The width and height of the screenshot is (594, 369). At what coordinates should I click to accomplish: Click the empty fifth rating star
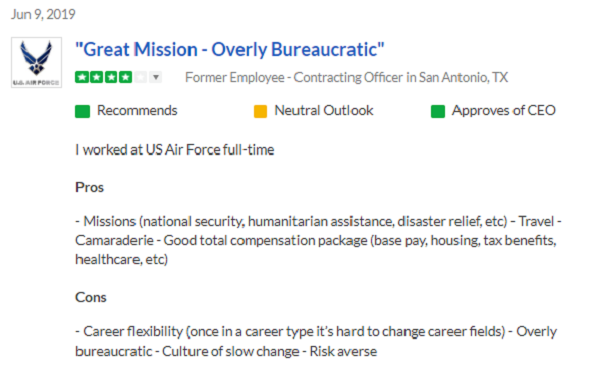tap(140, 77)
